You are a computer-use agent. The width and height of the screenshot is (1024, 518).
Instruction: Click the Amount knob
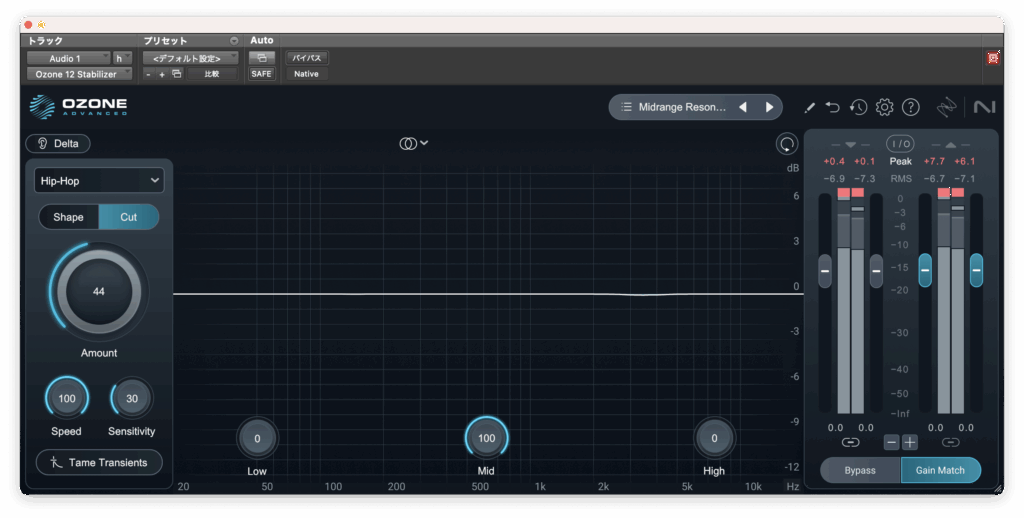[98, 292]
